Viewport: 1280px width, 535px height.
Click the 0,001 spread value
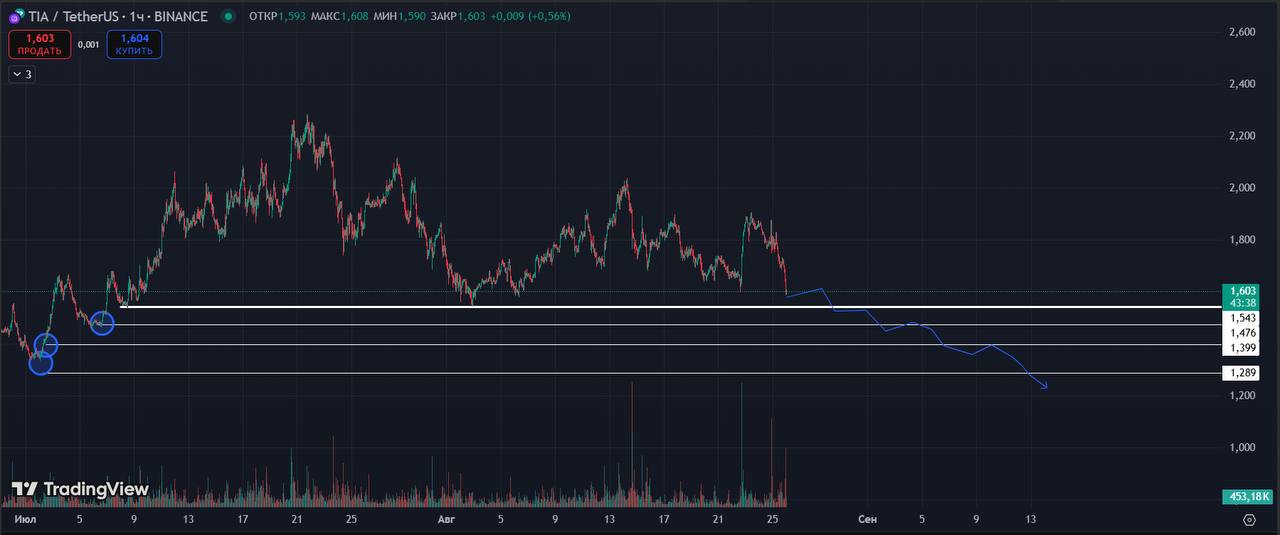[x=89, y=44]
